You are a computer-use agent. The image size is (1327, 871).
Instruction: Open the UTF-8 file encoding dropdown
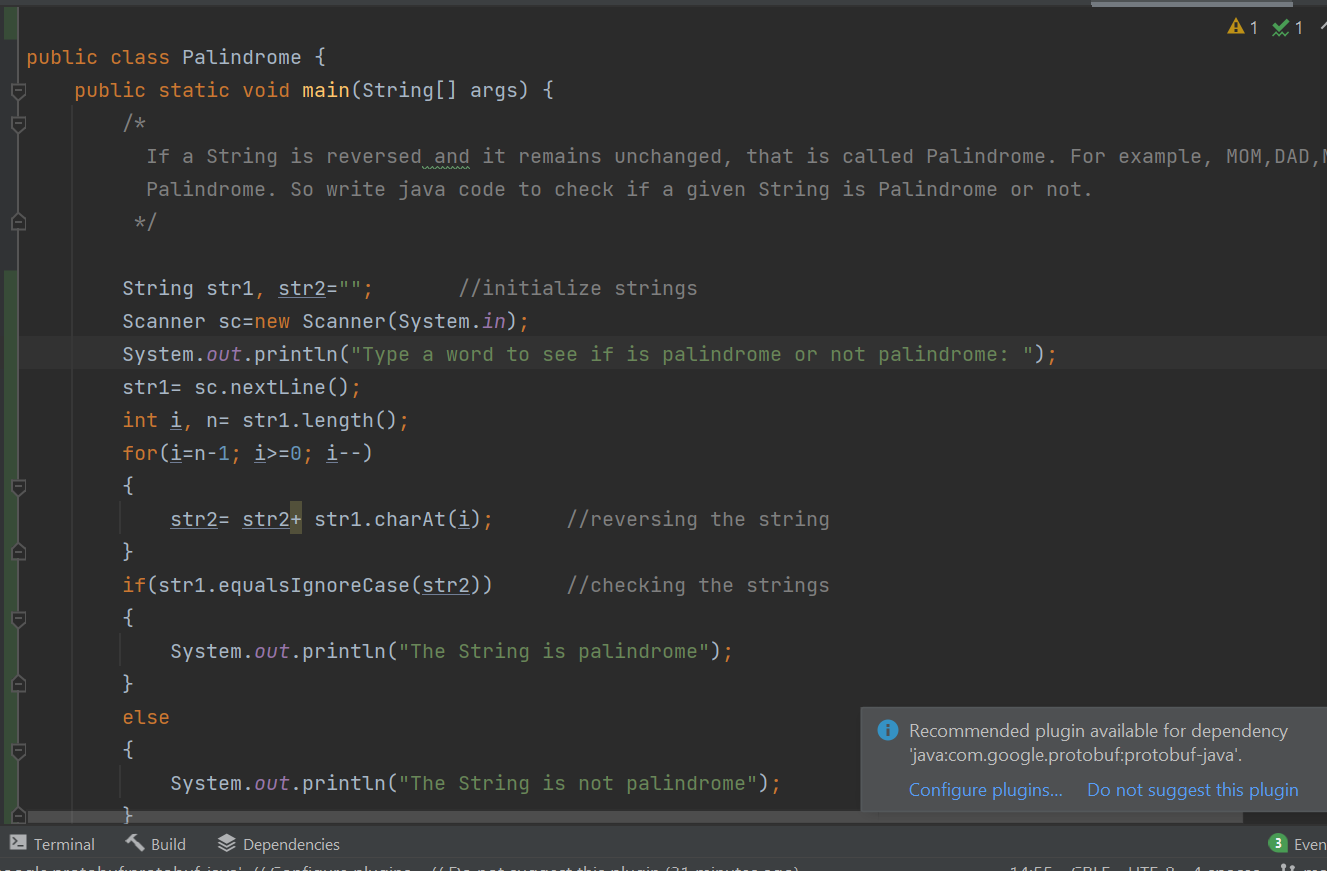(x=1151, y=868)
